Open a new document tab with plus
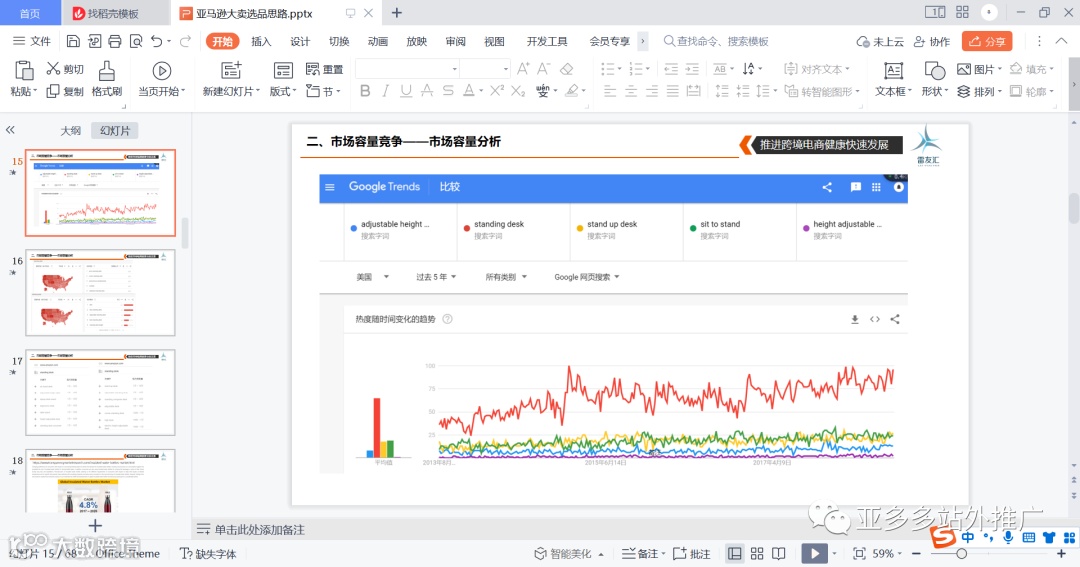Image resolution: width=1080 pixels, height=567 pixels. [x=397, y=12]
